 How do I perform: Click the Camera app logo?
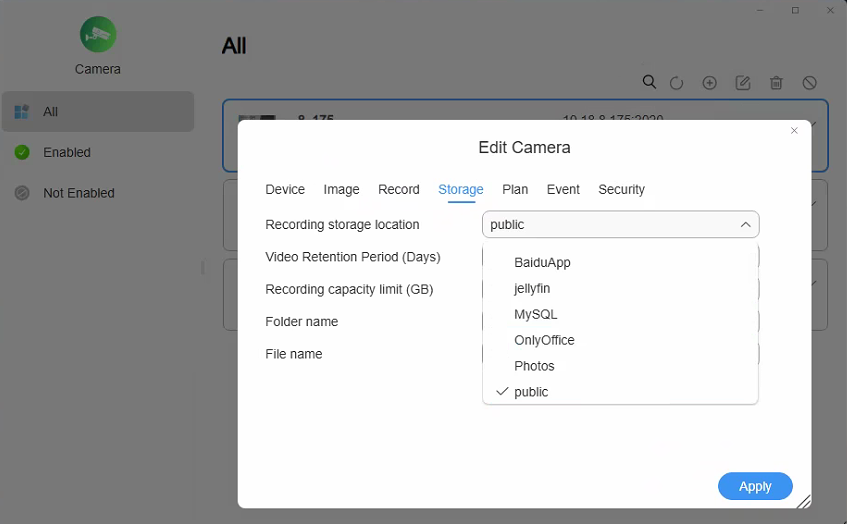98,35
